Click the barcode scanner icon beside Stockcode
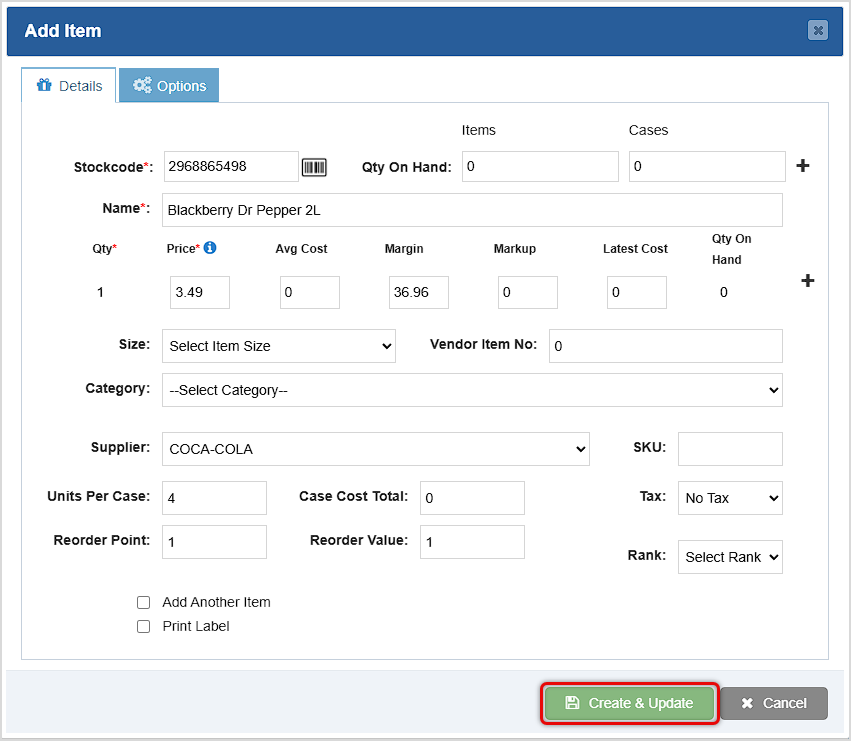Screen dimensions: 851x741 tap(313, 167)
